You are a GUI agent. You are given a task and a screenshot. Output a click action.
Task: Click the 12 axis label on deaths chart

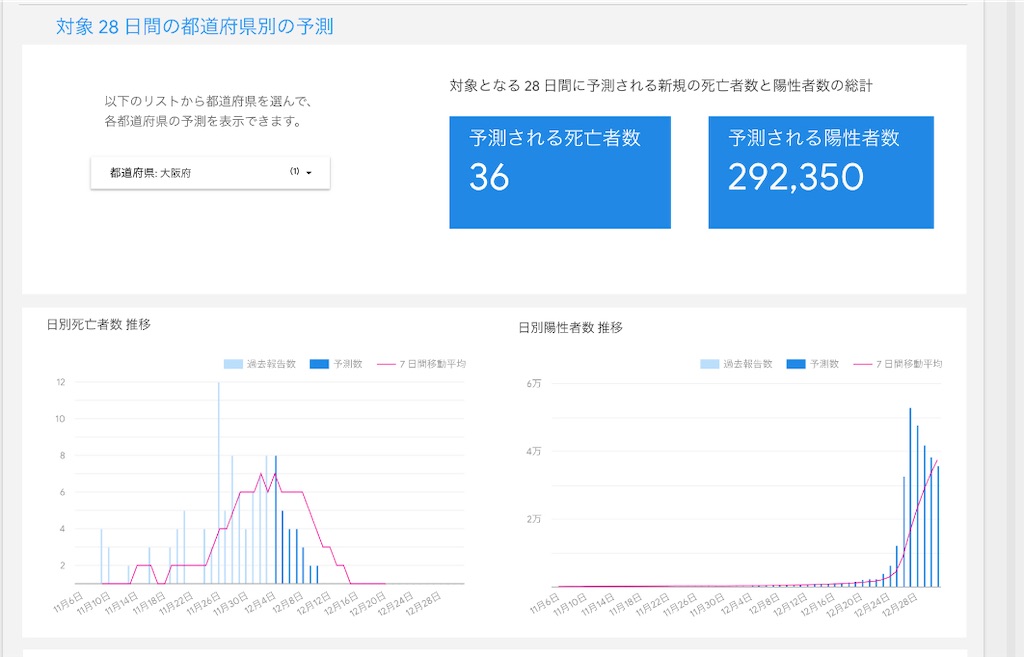click(61, 382)
